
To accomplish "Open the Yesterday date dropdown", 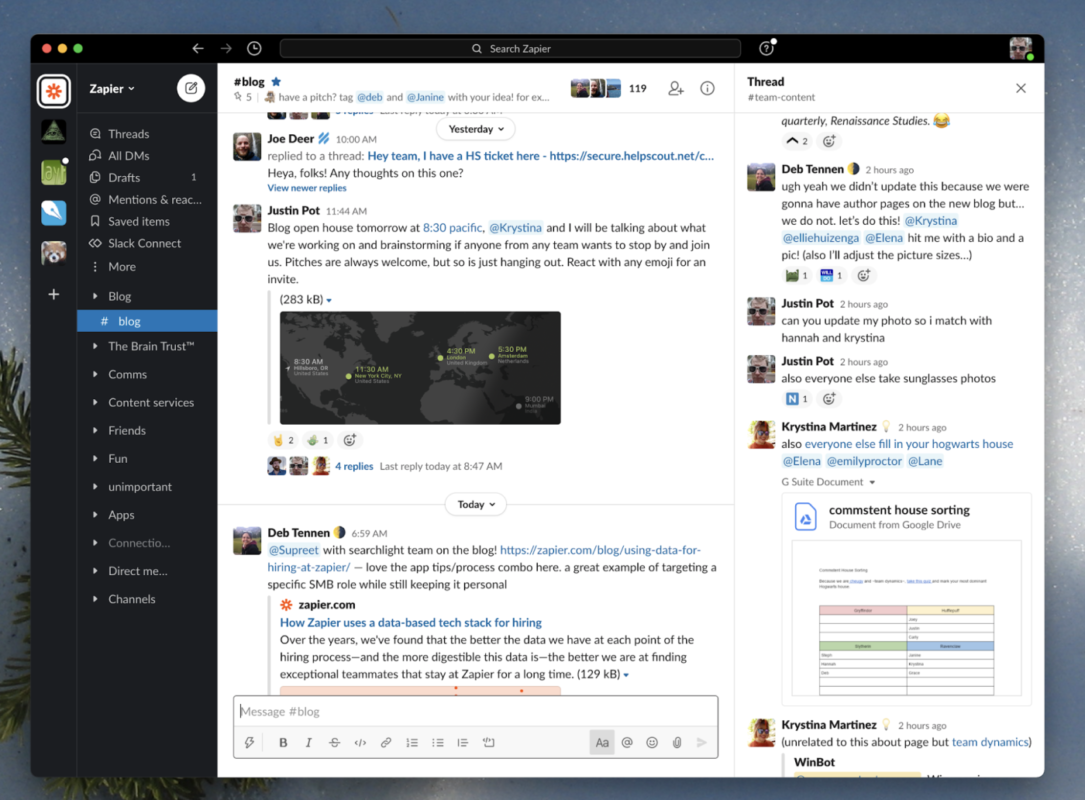I will click(475, 129).
